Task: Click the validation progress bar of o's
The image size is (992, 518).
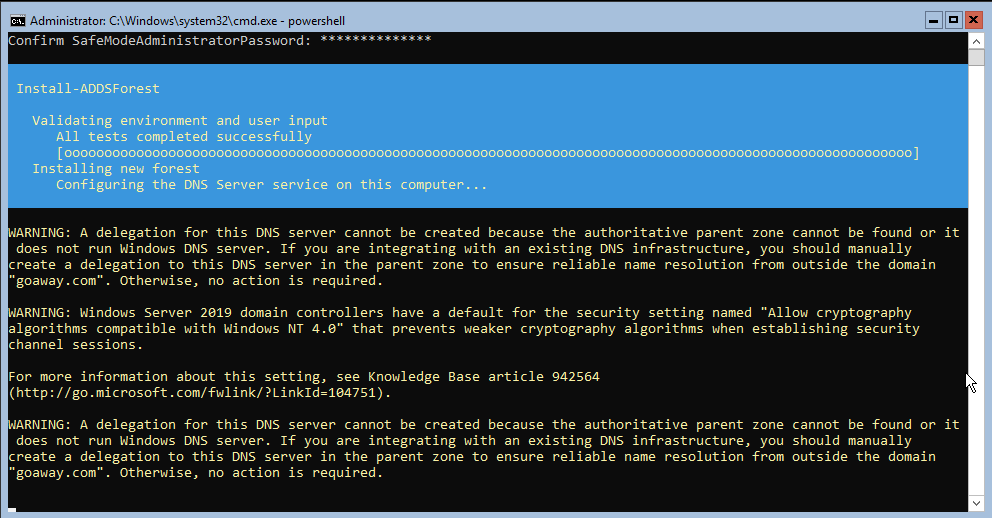Action: [x=488, y=153]
